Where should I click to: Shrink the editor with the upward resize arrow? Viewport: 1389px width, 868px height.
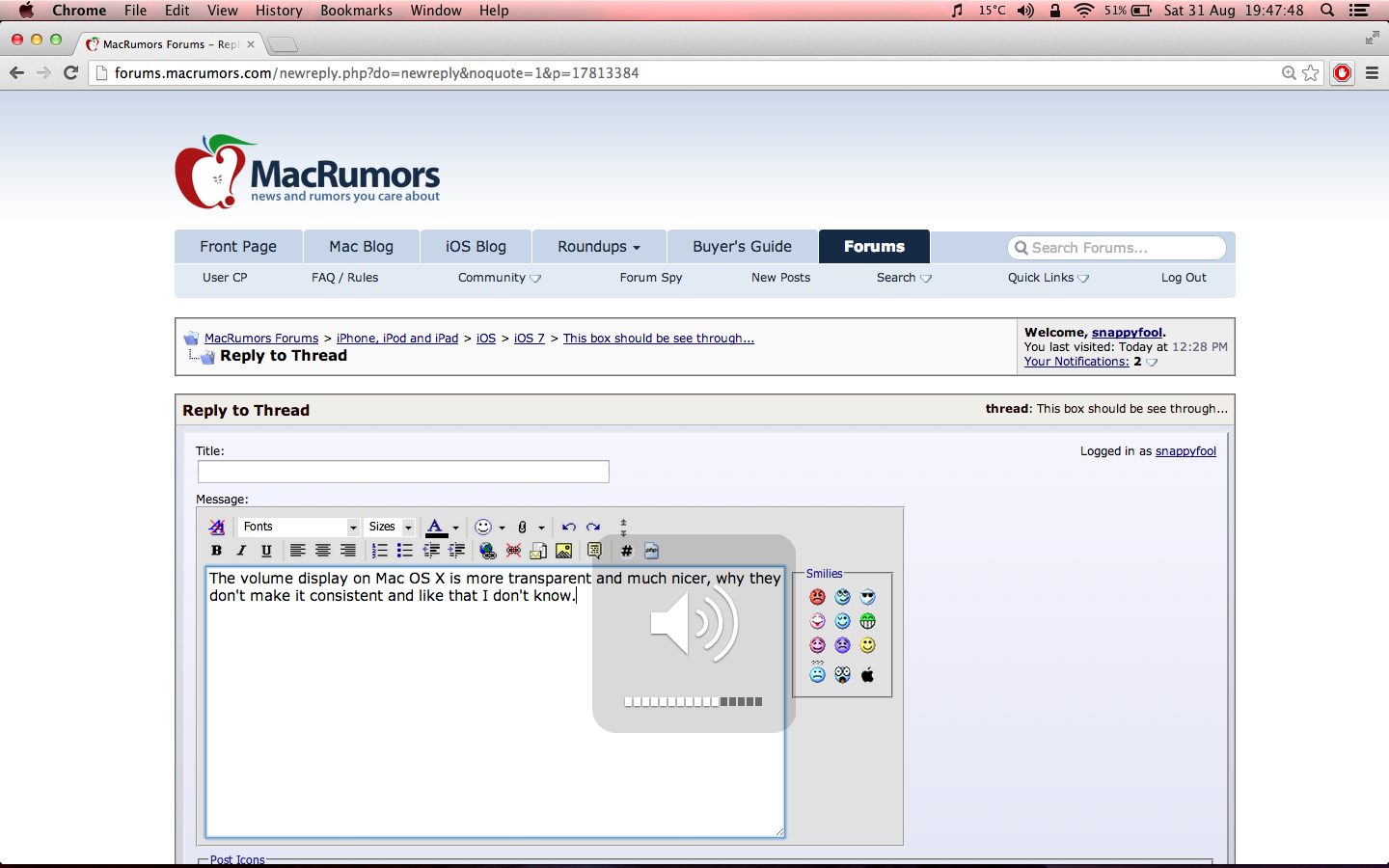click(623, 522)
